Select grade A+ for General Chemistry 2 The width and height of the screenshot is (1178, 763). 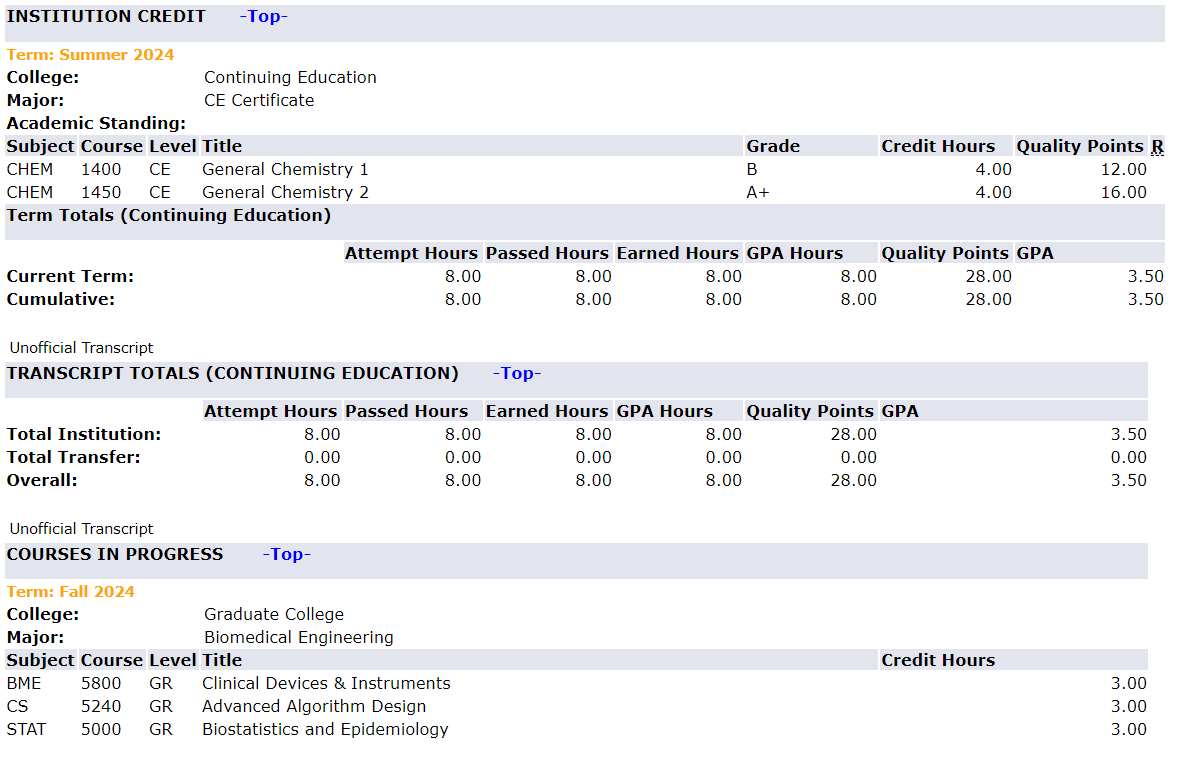click(x=758, y=192)
